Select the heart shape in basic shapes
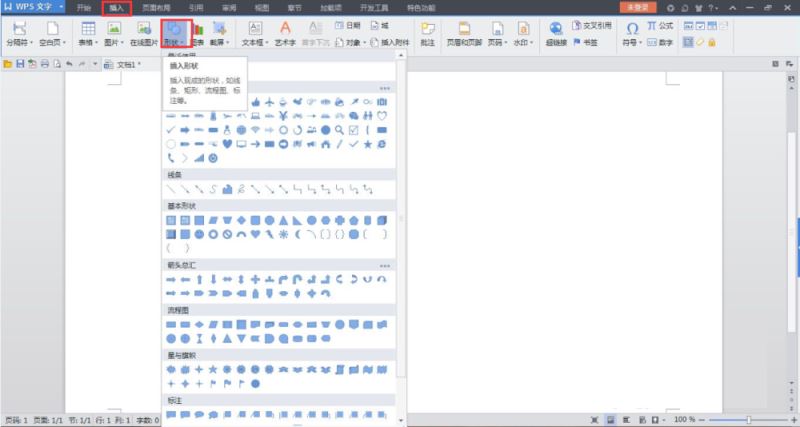Image resolution: width=800 pixels, height=427 pixels. click(x=256, y=234)
